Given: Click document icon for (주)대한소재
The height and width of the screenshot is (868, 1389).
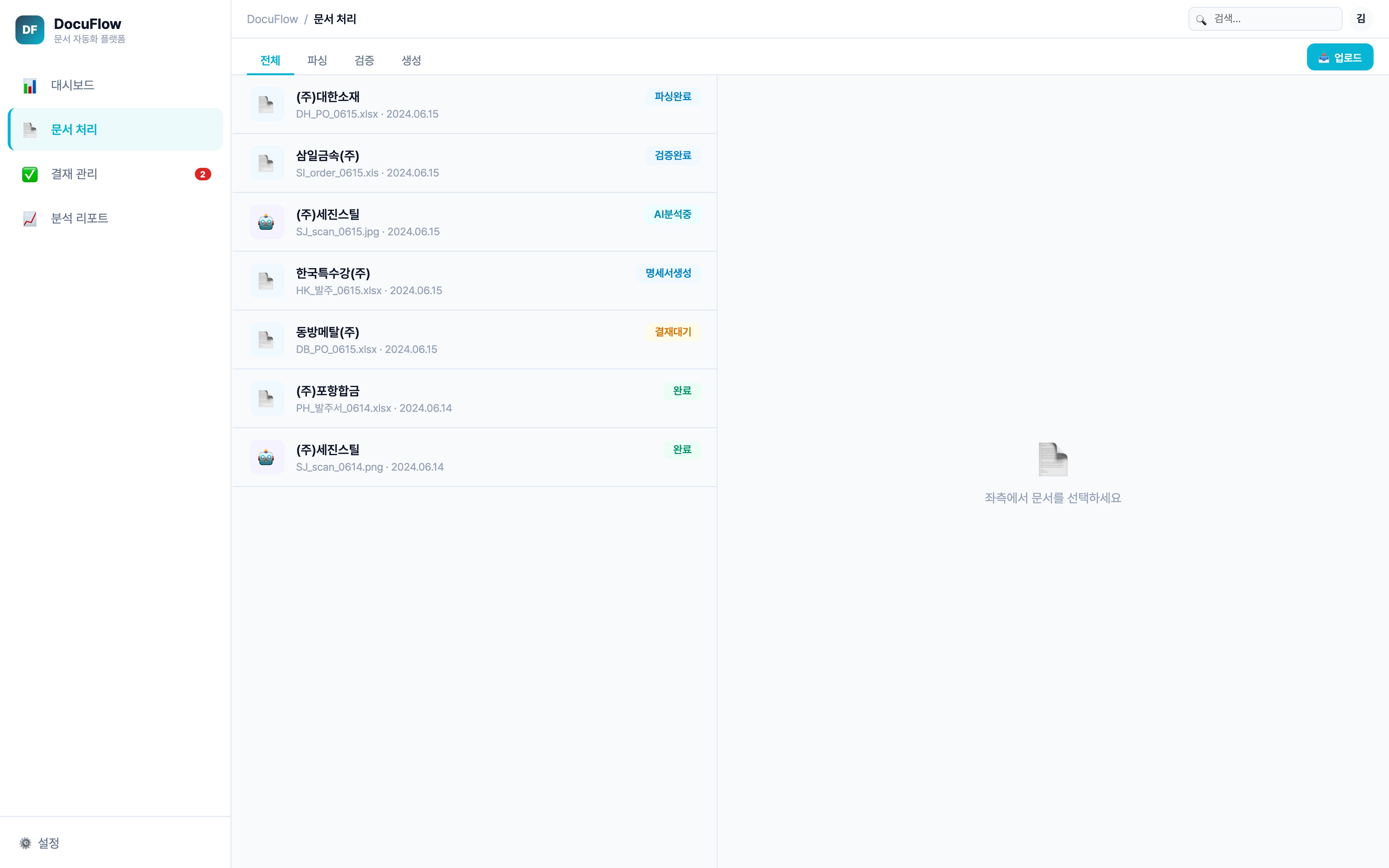Looking at the screenshot, I should (x=266, y=104).
